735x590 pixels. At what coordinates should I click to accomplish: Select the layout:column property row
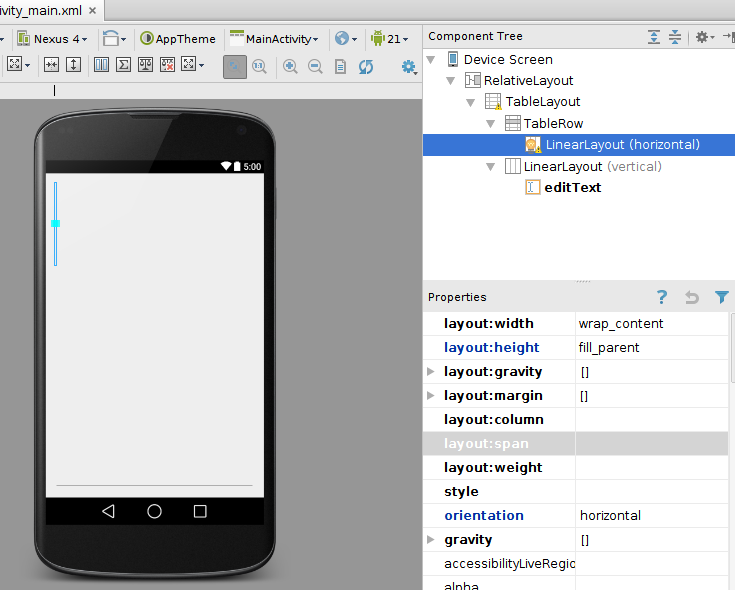tap(576, 419)
